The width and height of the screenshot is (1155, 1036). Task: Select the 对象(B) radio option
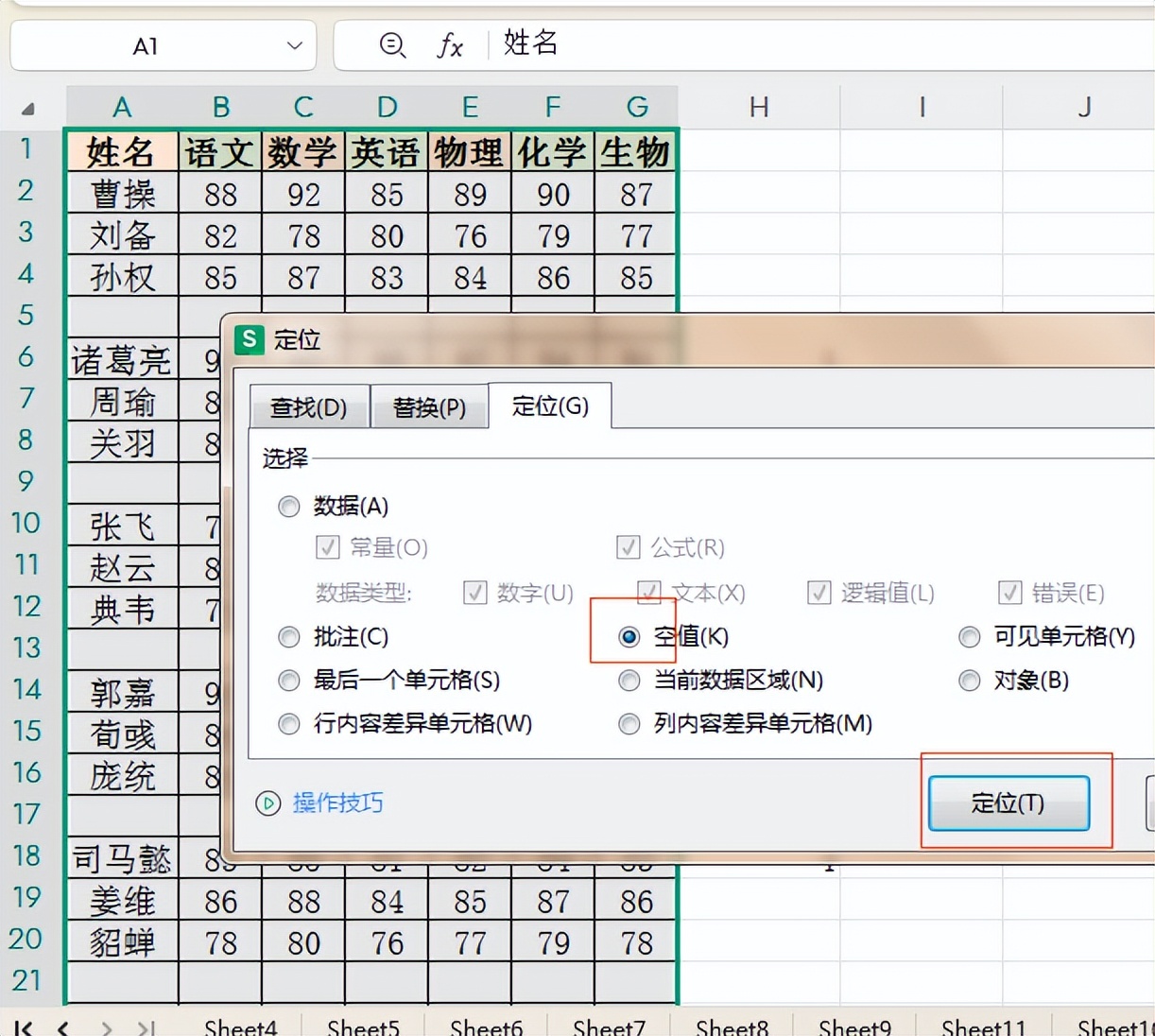point(970,681)
